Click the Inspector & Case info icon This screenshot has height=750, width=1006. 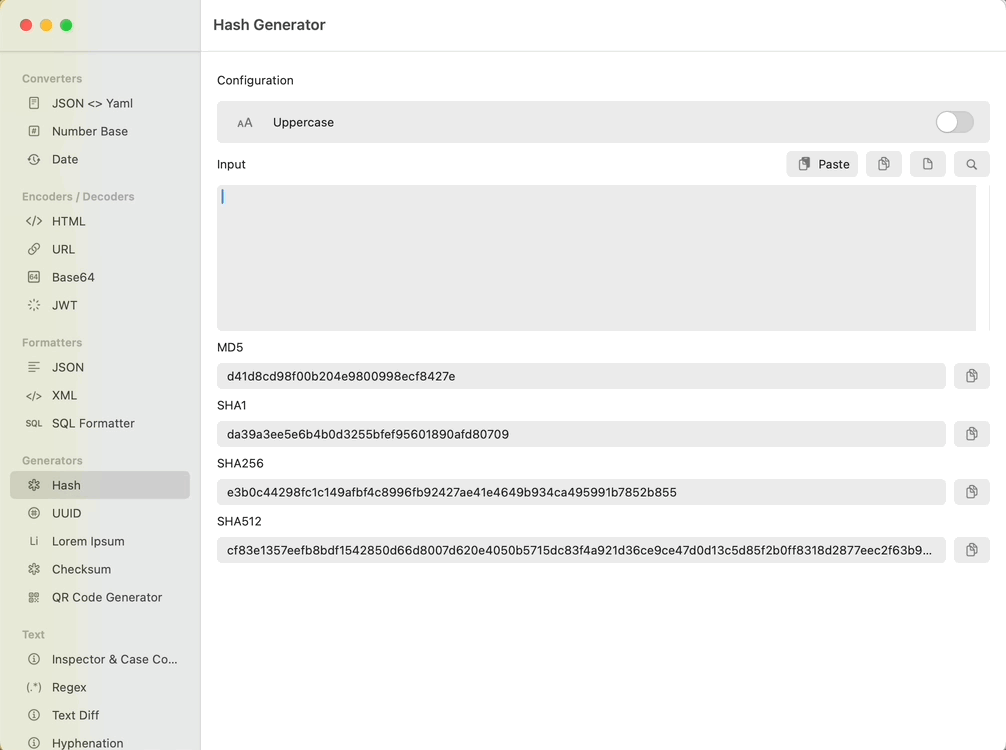tap(34, 659)
